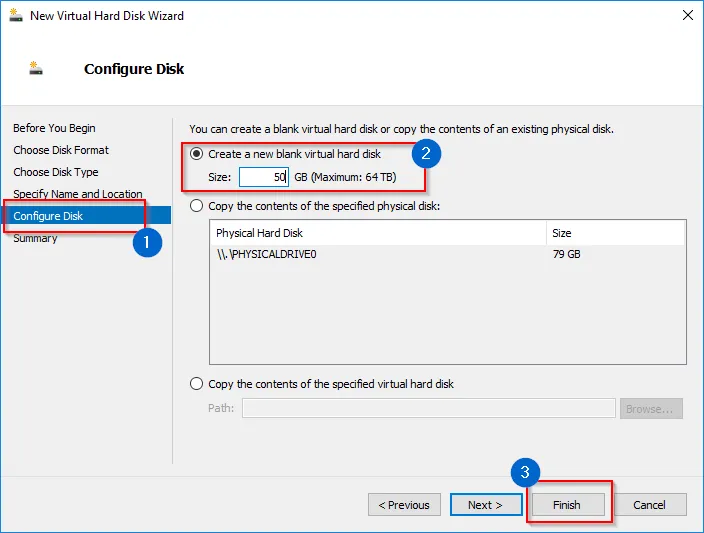Click the Size input field showing 50
704x533 pixels.
point(263,177)
